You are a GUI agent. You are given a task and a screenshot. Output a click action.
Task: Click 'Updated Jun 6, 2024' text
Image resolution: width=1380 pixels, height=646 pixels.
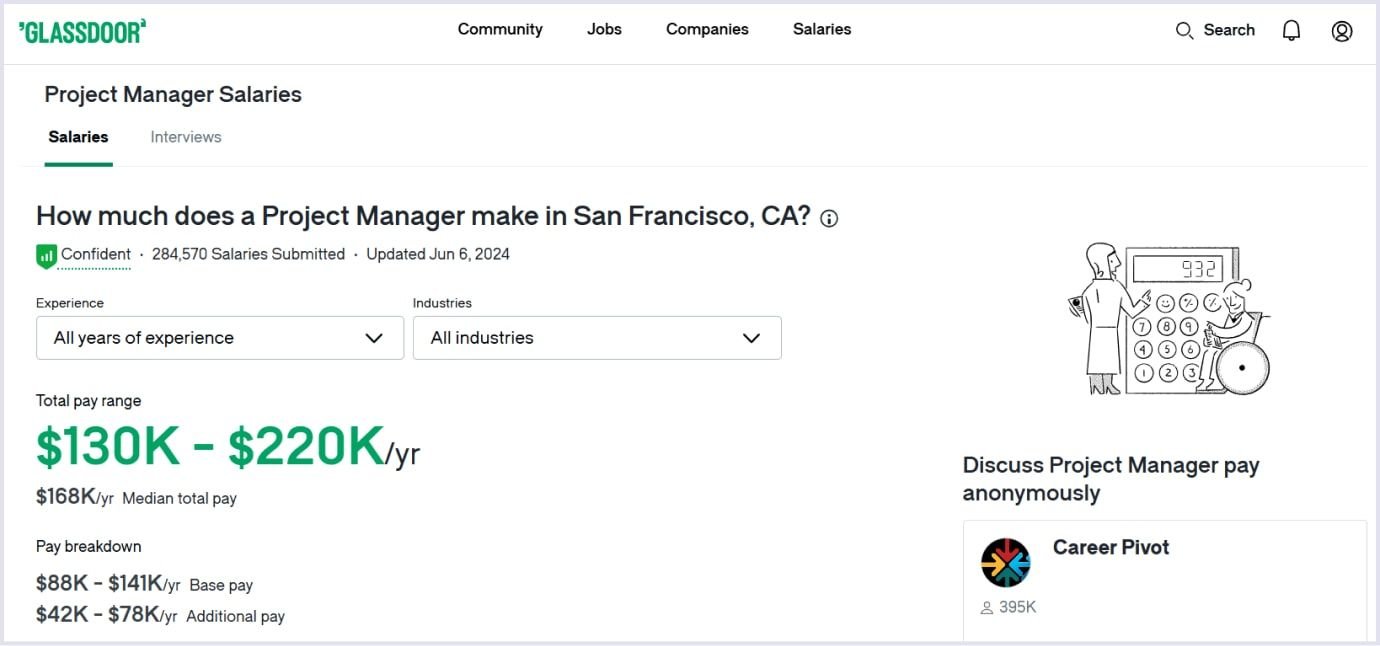[438, 254]
